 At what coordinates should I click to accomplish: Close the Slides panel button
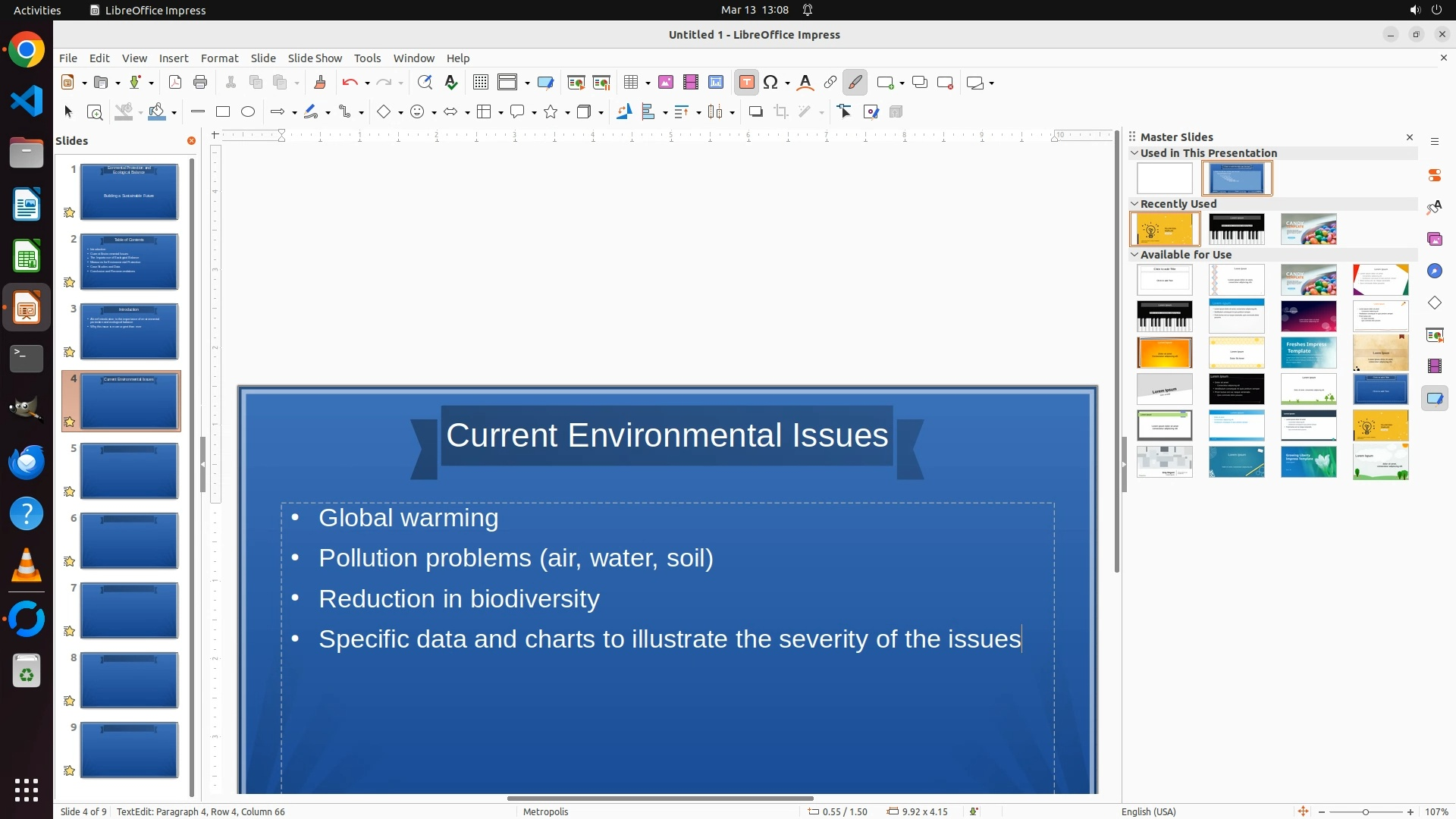(x=191, y=141)
